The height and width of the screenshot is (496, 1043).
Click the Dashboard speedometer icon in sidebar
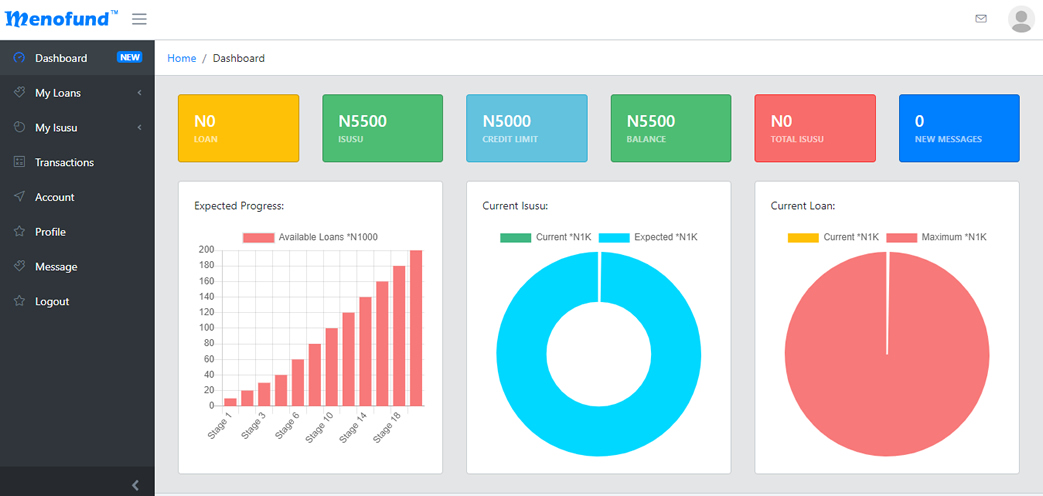[x=19, y=58]
